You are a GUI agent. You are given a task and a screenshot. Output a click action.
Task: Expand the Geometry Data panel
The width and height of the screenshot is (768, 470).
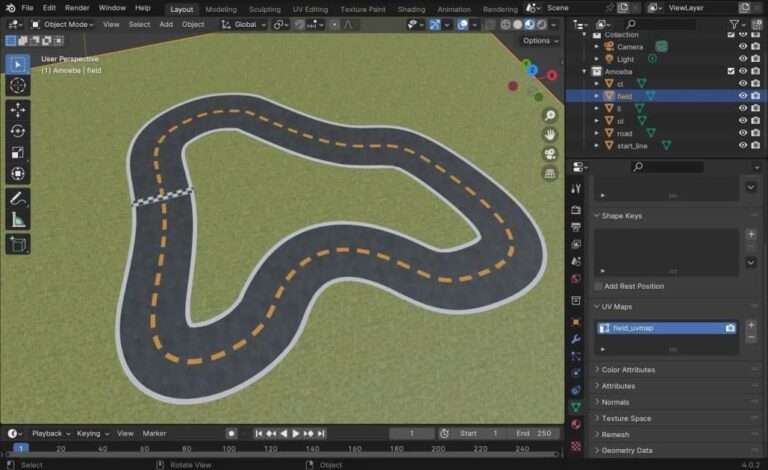pyautogui.click(x=626, y=450)
